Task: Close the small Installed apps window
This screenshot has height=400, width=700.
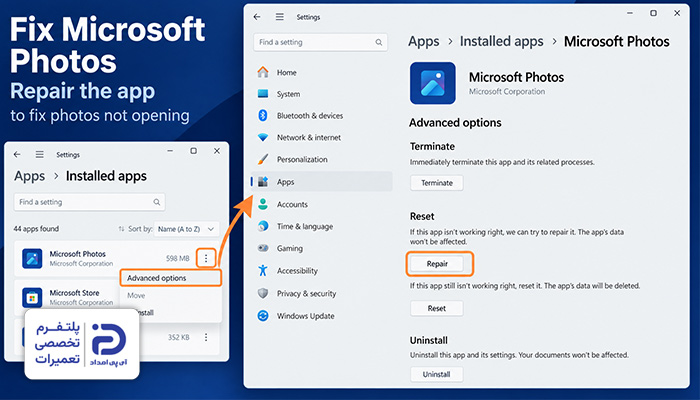Action: point(217,151)
